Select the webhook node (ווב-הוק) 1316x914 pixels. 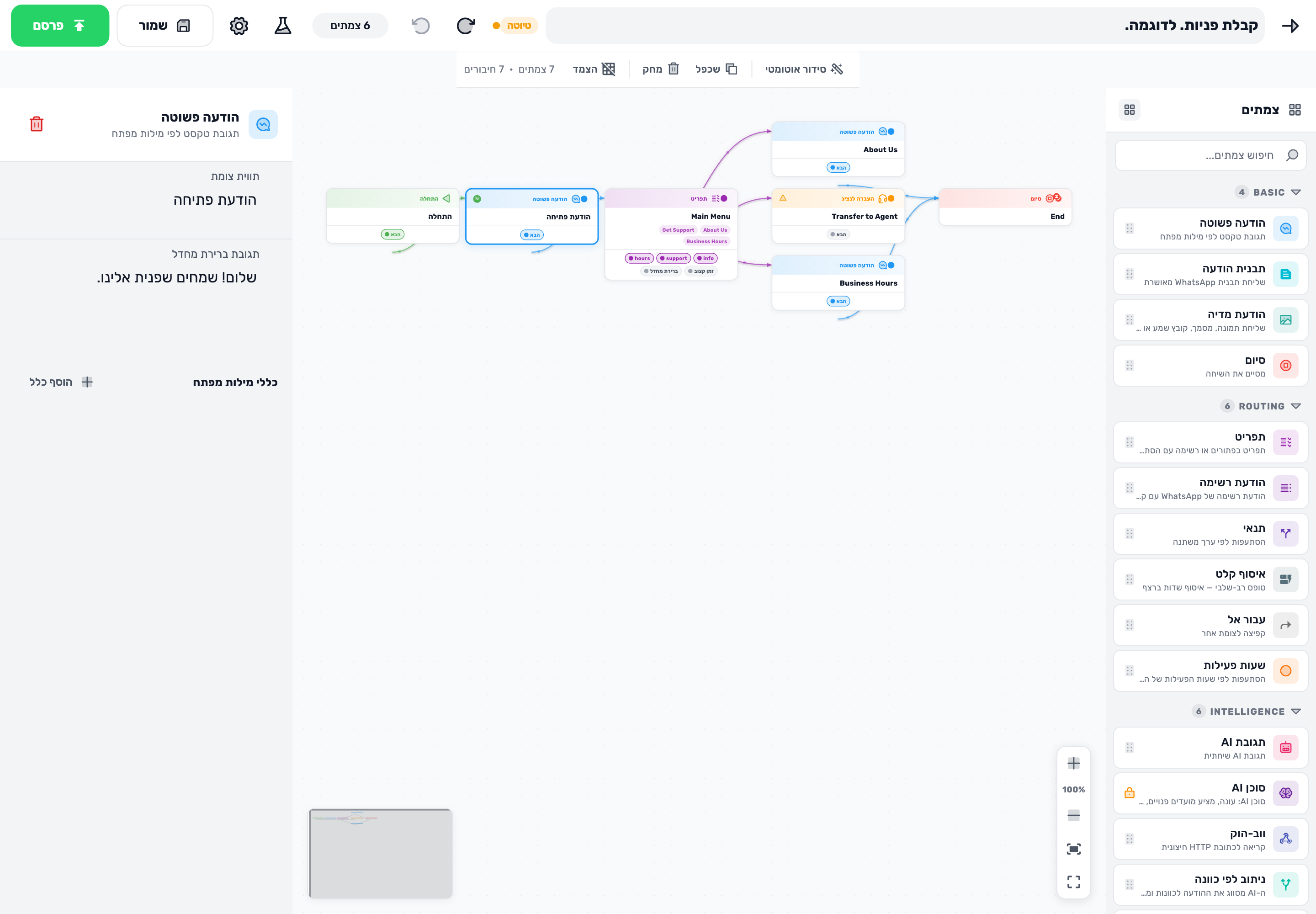(x=1210, y=839)
